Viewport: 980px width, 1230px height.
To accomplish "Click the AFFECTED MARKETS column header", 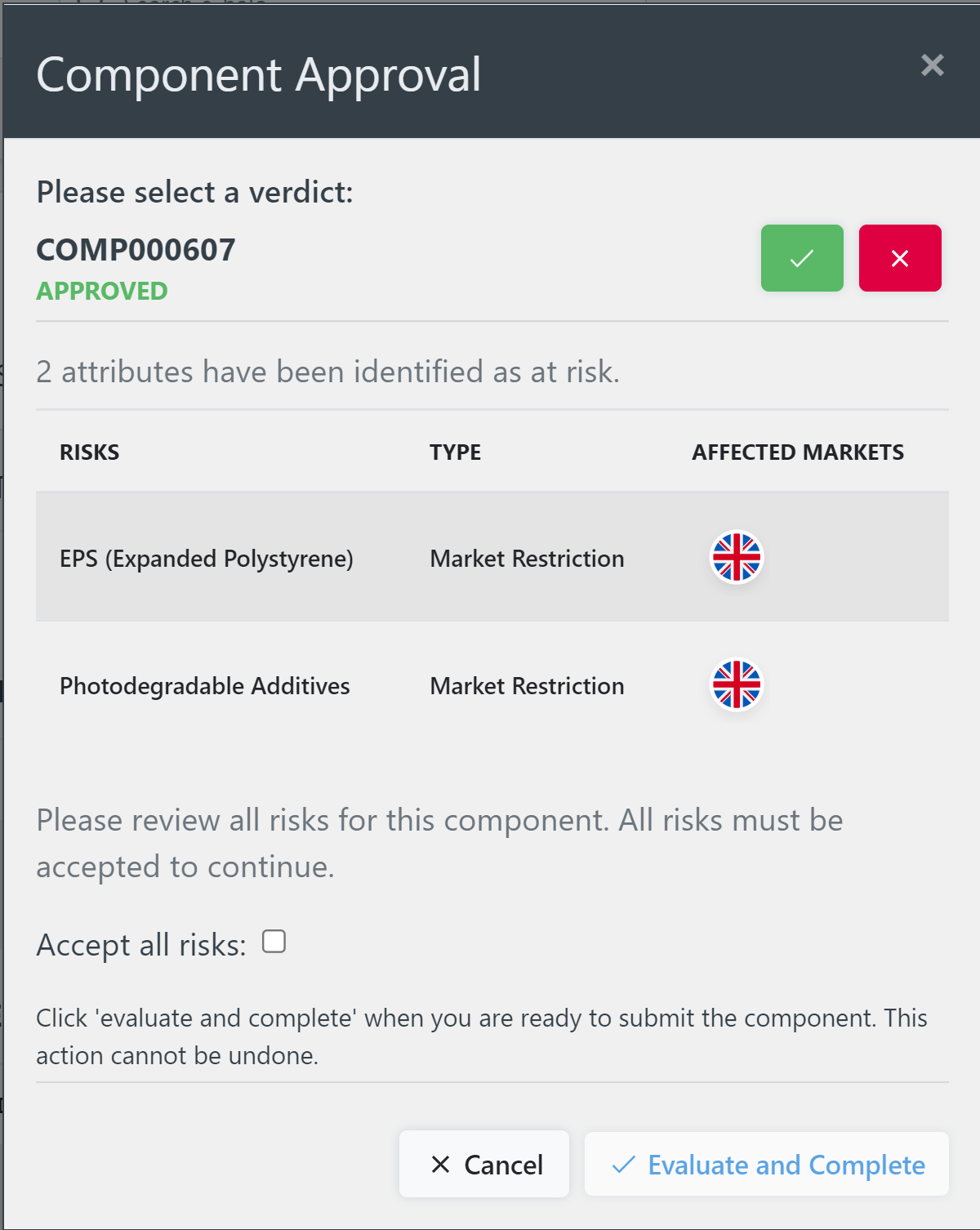I will (797, 452).
